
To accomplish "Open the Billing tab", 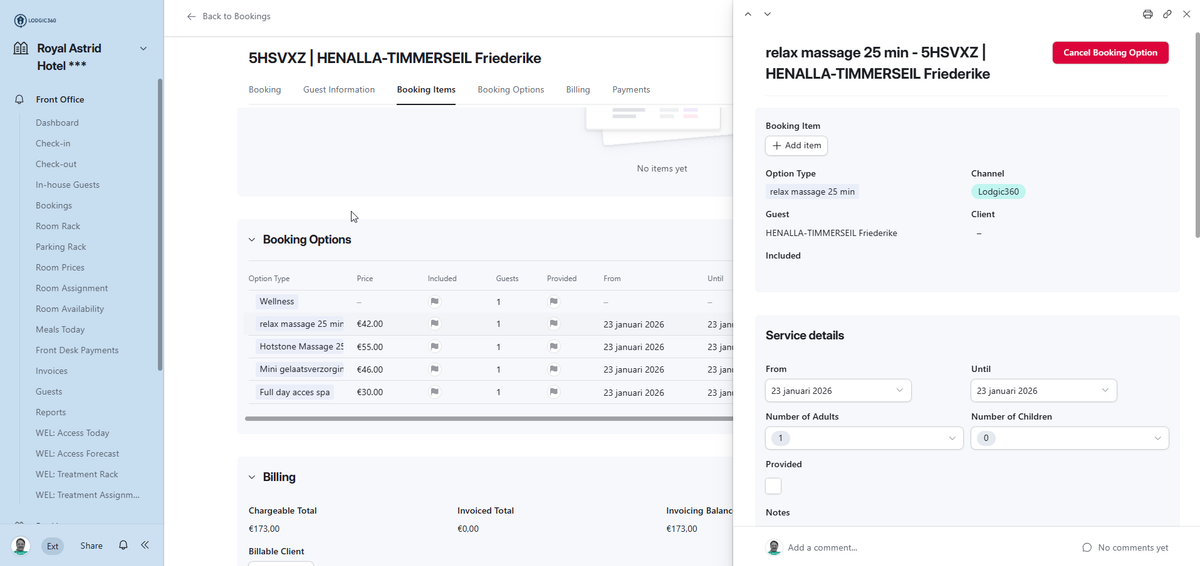I will tap(578, 90).
